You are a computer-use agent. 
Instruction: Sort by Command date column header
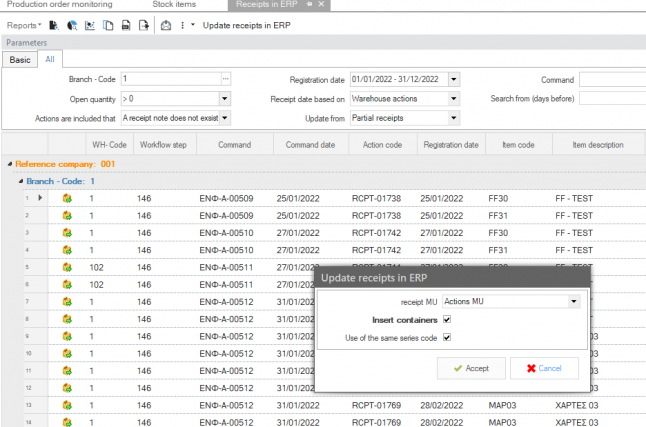(310, 145)
